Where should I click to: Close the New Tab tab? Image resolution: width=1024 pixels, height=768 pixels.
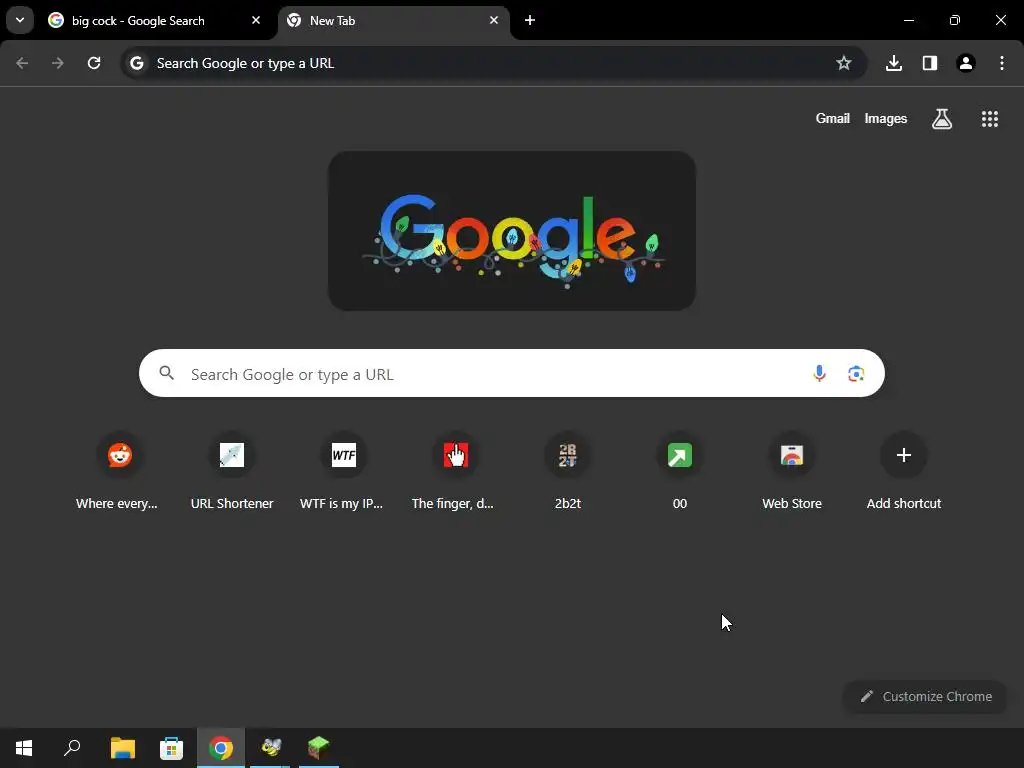click(x=494, y=20)
